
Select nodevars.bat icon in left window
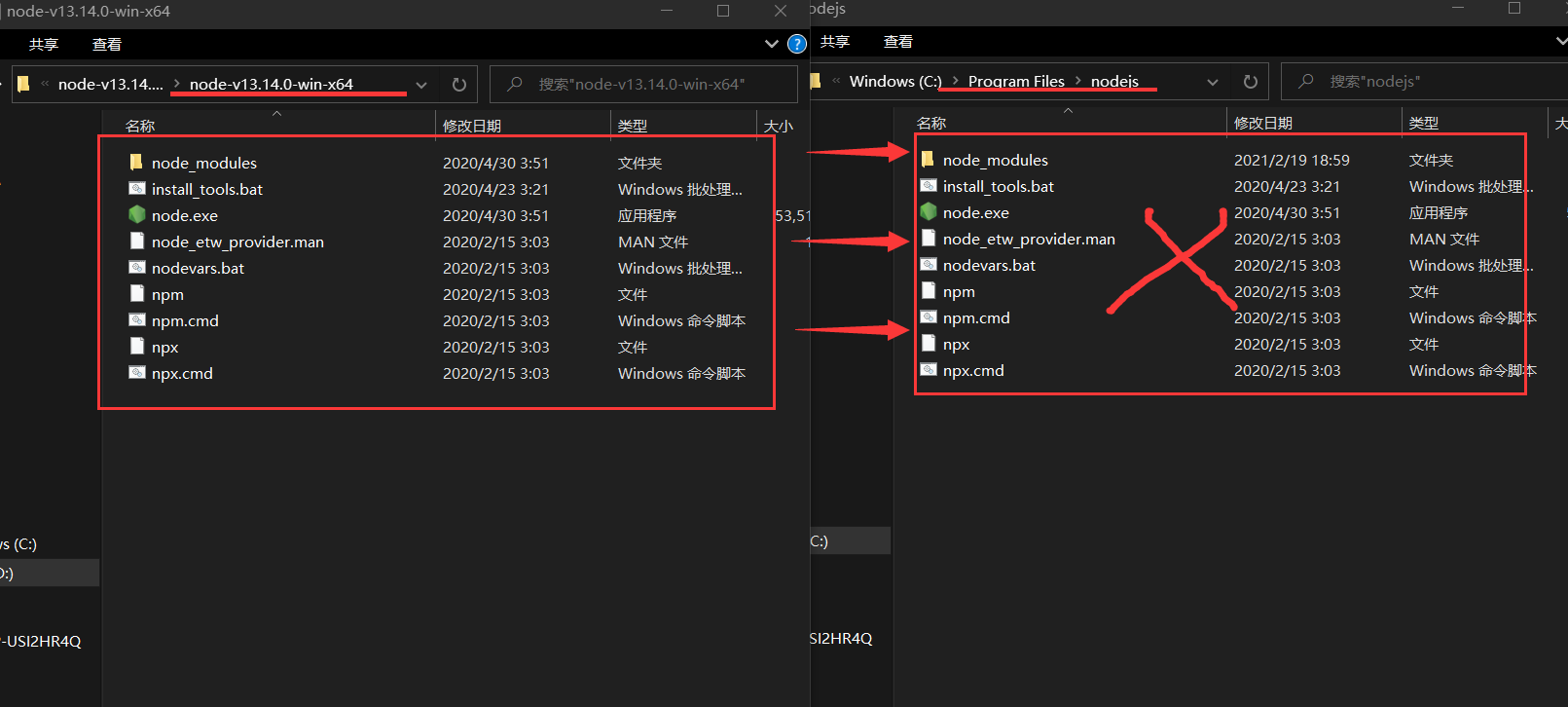coord(136,268)
